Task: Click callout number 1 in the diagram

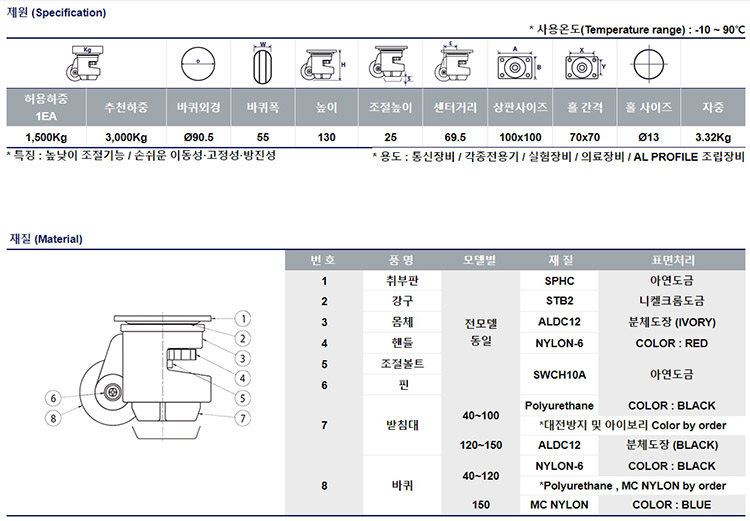Action: point(243,319)
